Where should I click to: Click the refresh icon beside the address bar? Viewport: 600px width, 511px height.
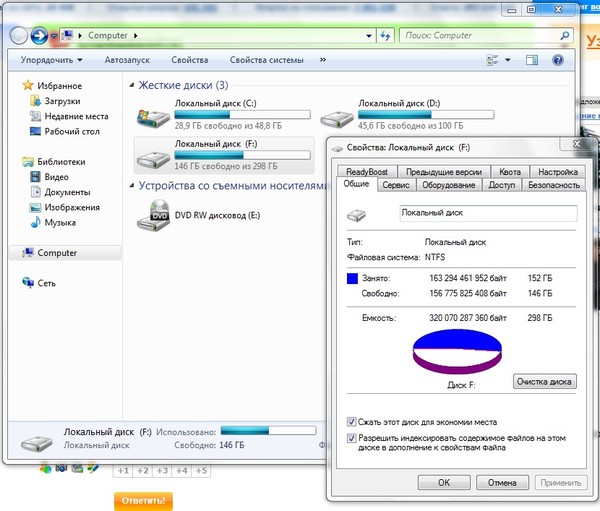coord(385,36)
